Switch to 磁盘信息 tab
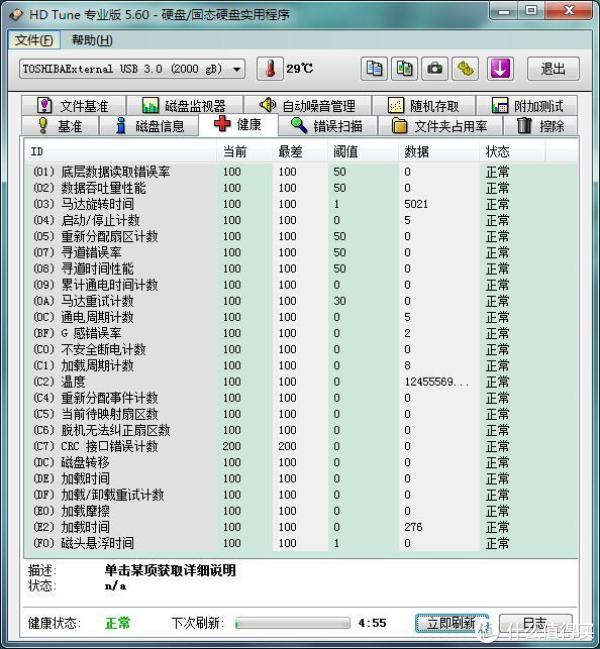Viewport: 600px width, 649px height. coord(149,126)
